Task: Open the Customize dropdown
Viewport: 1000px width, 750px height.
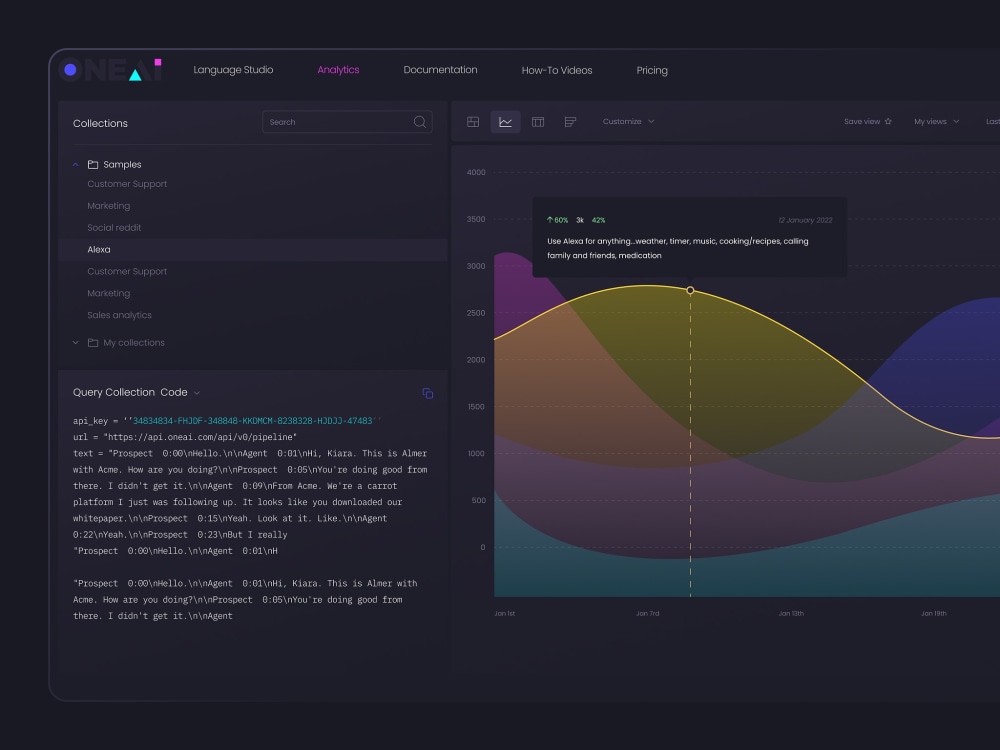Action: coord(628,121)
